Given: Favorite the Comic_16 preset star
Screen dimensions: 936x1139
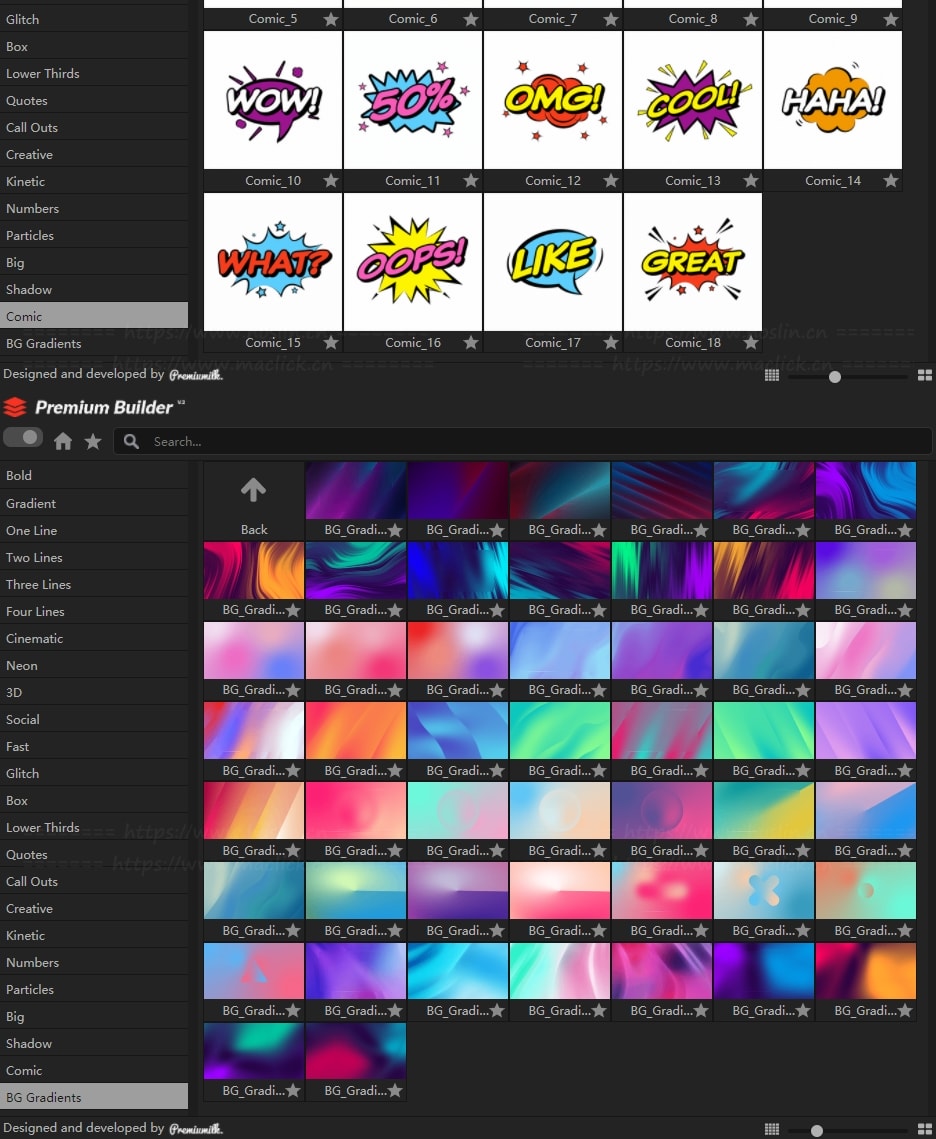Looking at the screenshot, I should pyautogui.click(x=471, y=342).
